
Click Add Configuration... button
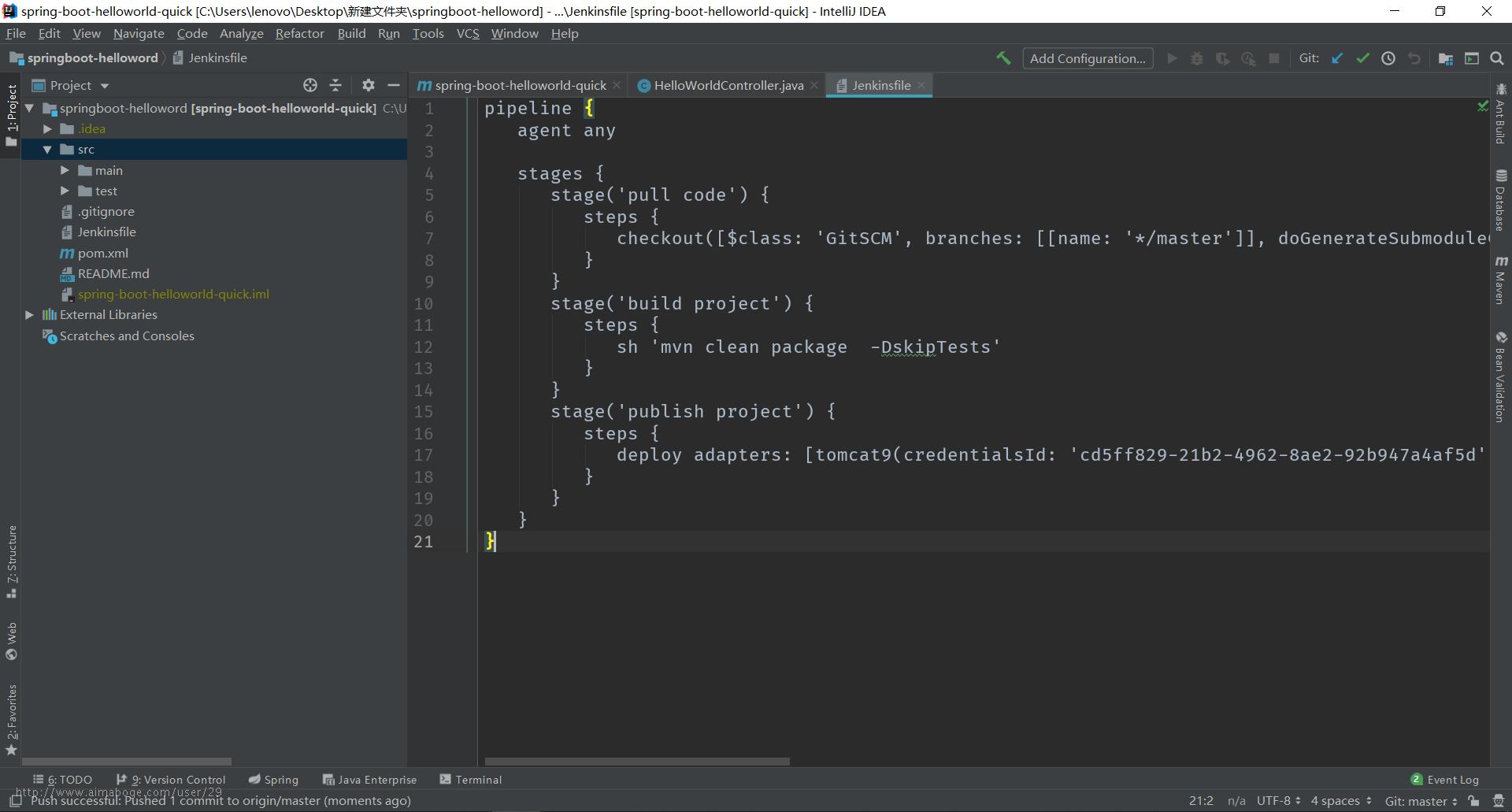tap(1088, 58)
